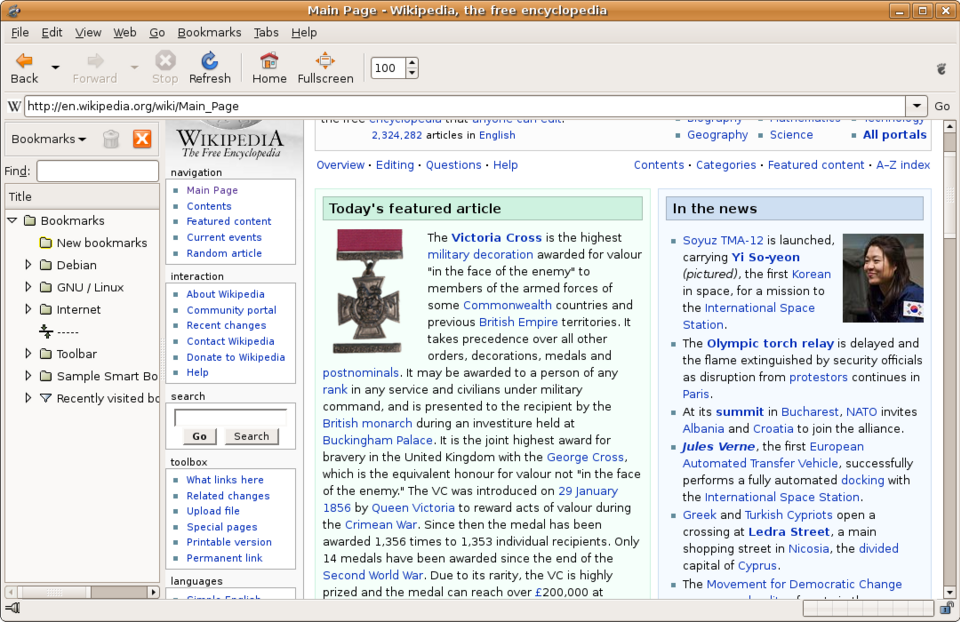Collapse the root Bookmarks tree folder
Screen dimensions: 960x622
point(12,220)
